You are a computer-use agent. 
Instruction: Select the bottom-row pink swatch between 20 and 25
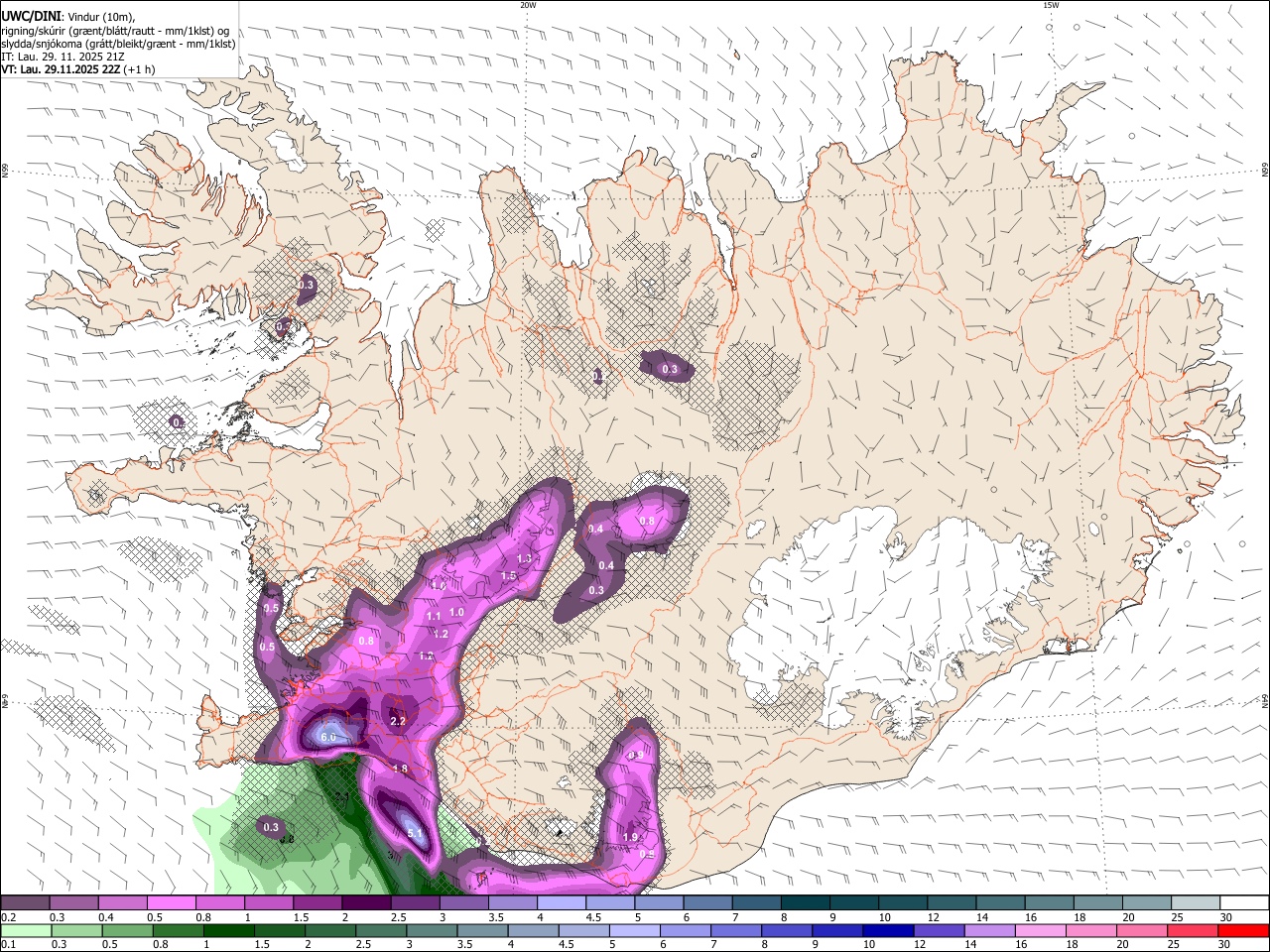click(x=1141, y=931)
